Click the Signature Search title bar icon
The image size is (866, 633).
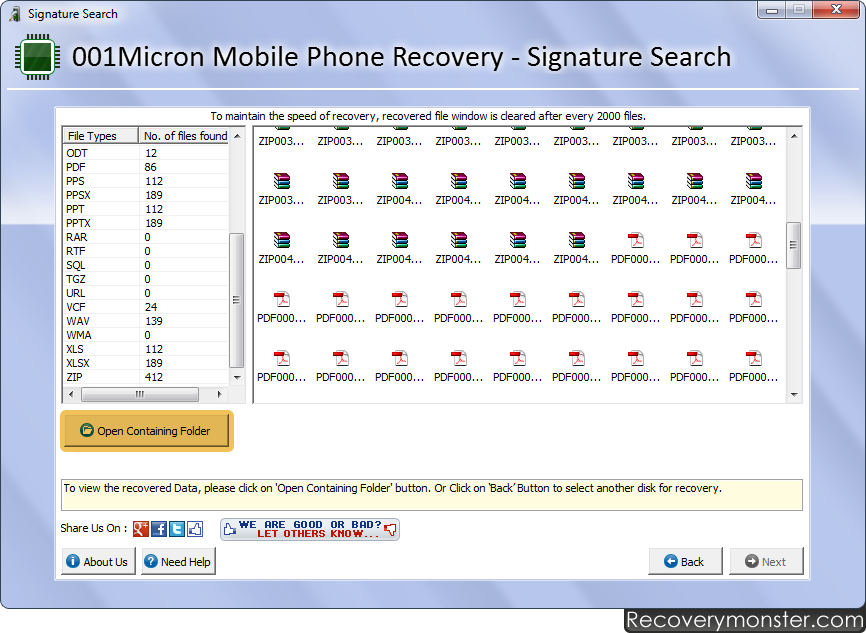point(15,14)
